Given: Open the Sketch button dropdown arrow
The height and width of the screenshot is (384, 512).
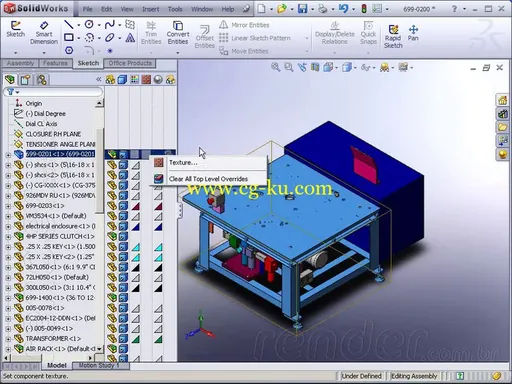Looking at the screenshot, I should [x=15, y=53].
